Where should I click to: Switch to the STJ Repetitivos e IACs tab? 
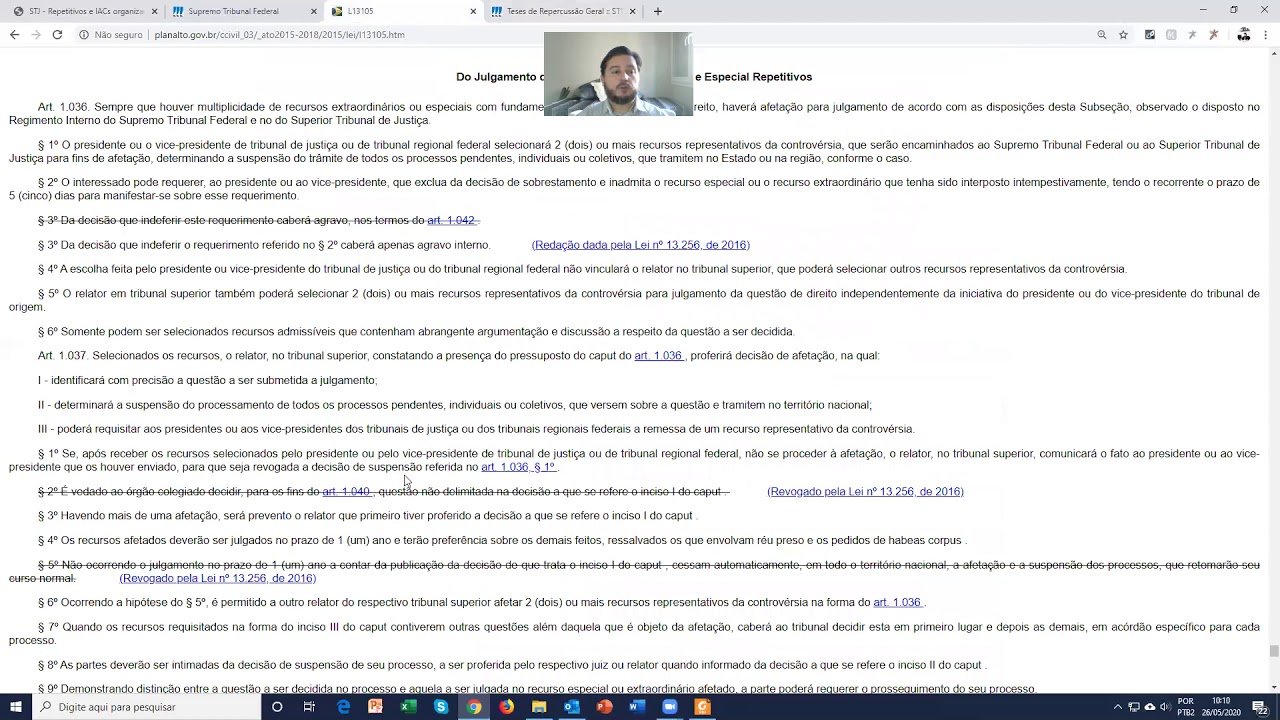point(84,11)
